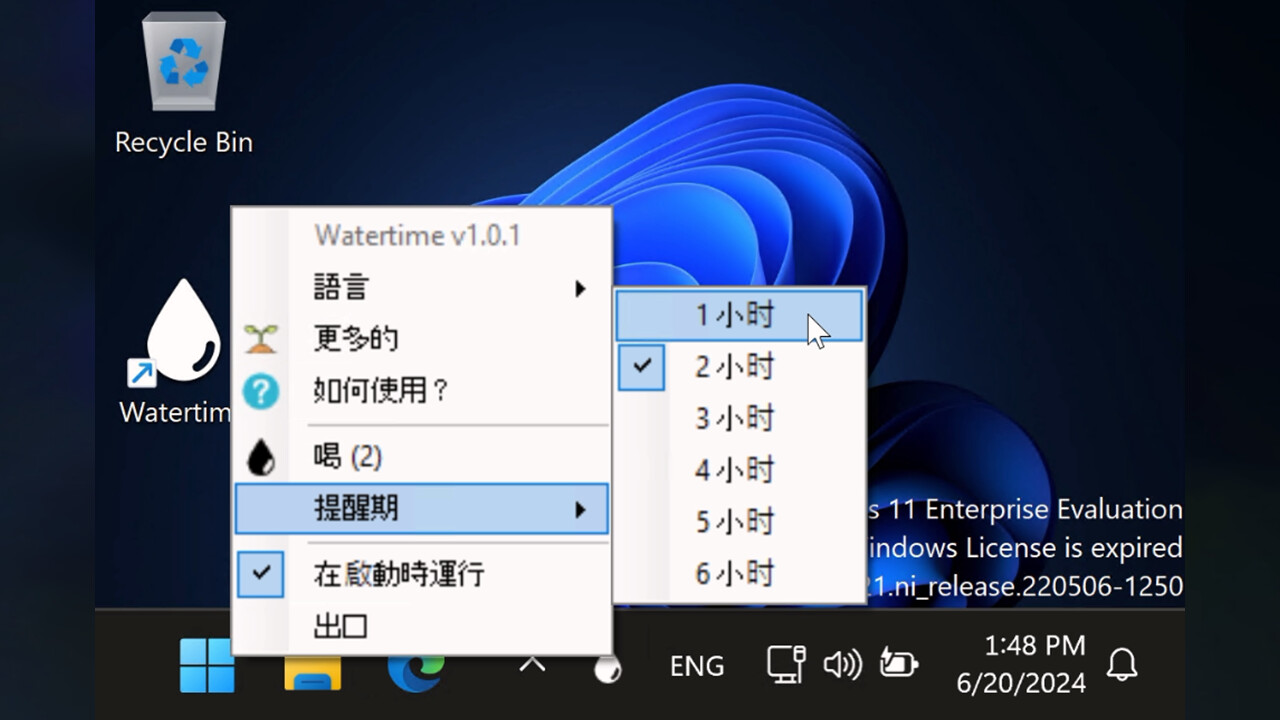The image size is (1280, 720).
Task: Open 如何使用？ help menu item
Action: 380,391
